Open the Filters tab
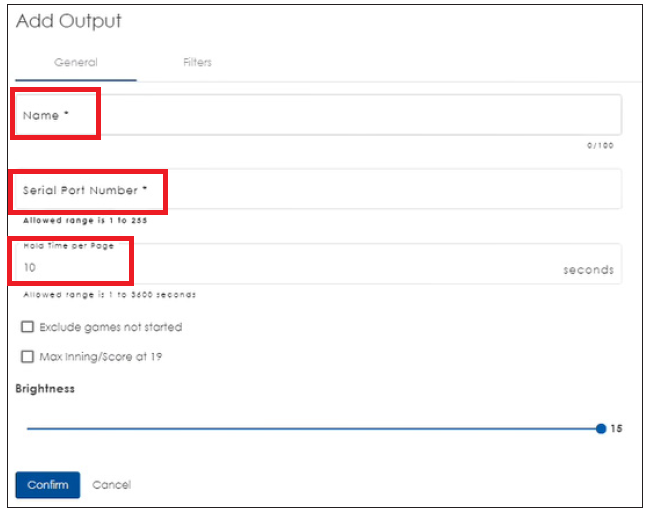The image size is (653, 515). [197, 62]
